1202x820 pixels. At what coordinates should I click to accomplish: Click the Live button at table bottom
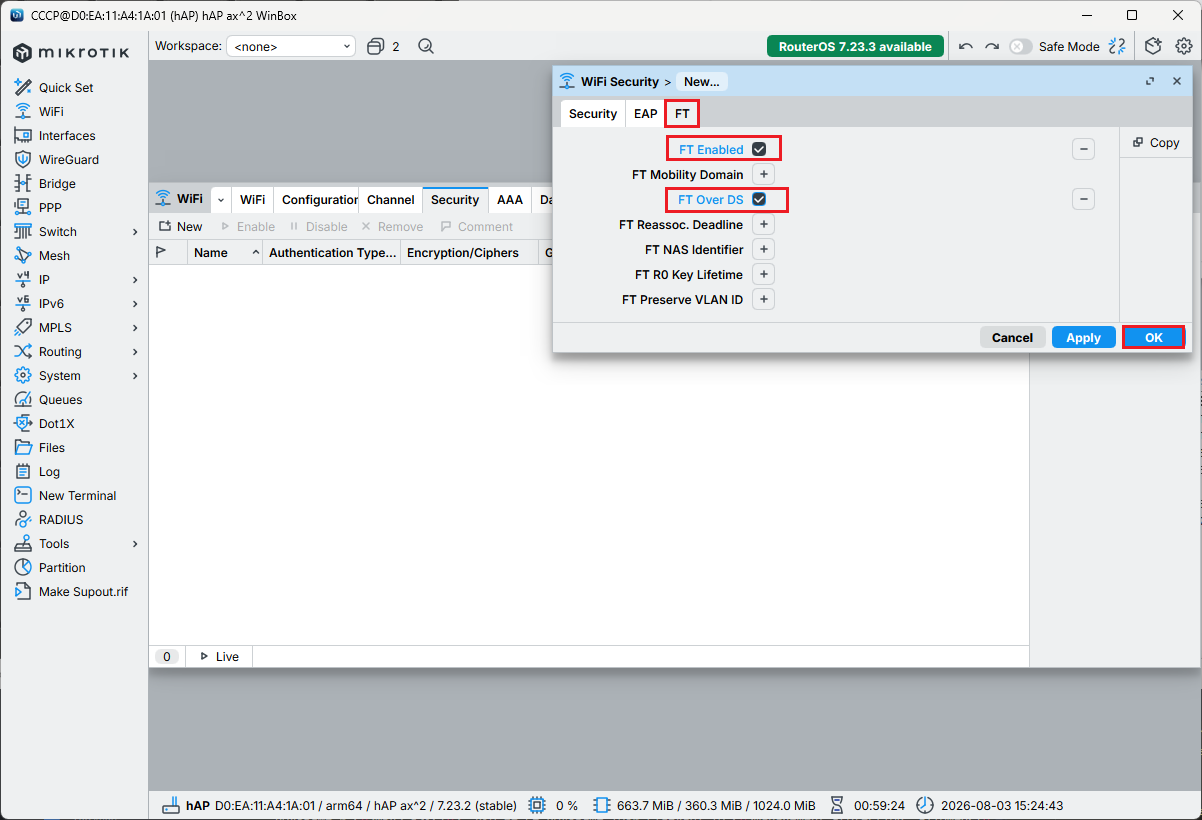(x=219, y=656)
